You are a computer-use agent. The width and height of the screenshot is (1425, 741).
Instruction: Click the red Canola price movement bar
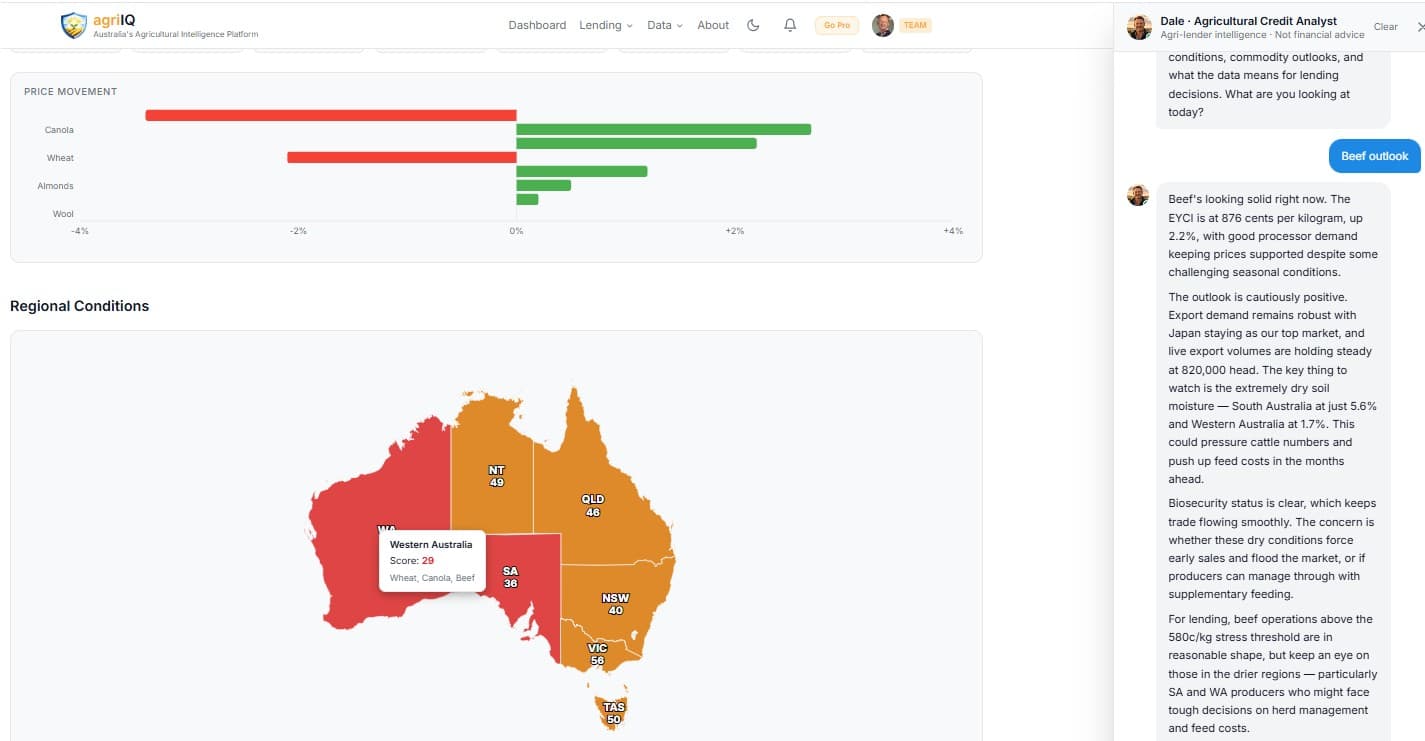[330, 115]
